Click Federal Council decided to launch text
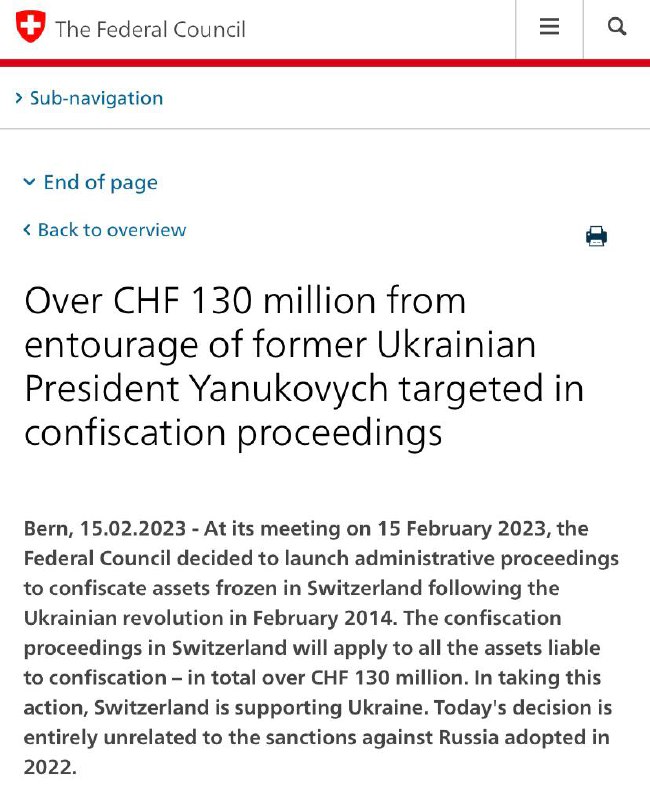This screenshot has height=800, width=650. (178, 558)
